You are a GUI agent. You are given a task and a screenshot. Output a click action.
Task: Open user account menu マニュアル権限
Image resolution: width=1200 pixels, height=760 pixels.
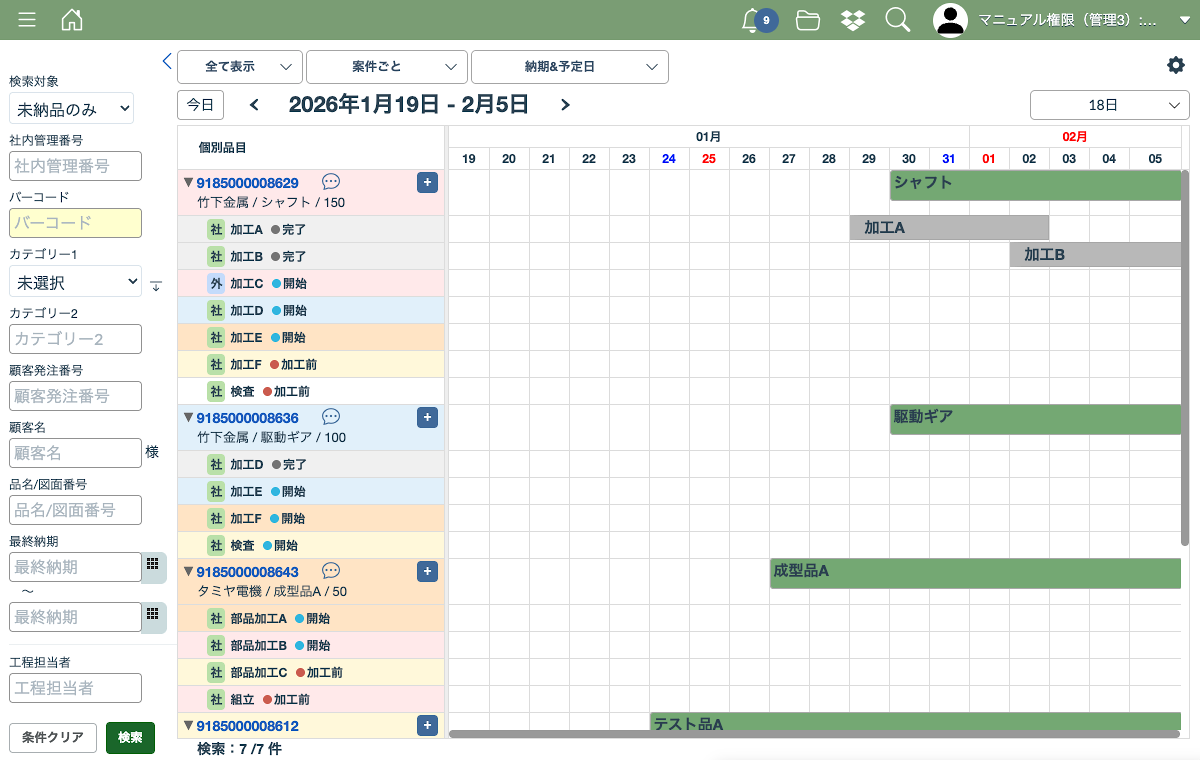coord(1060,20)
